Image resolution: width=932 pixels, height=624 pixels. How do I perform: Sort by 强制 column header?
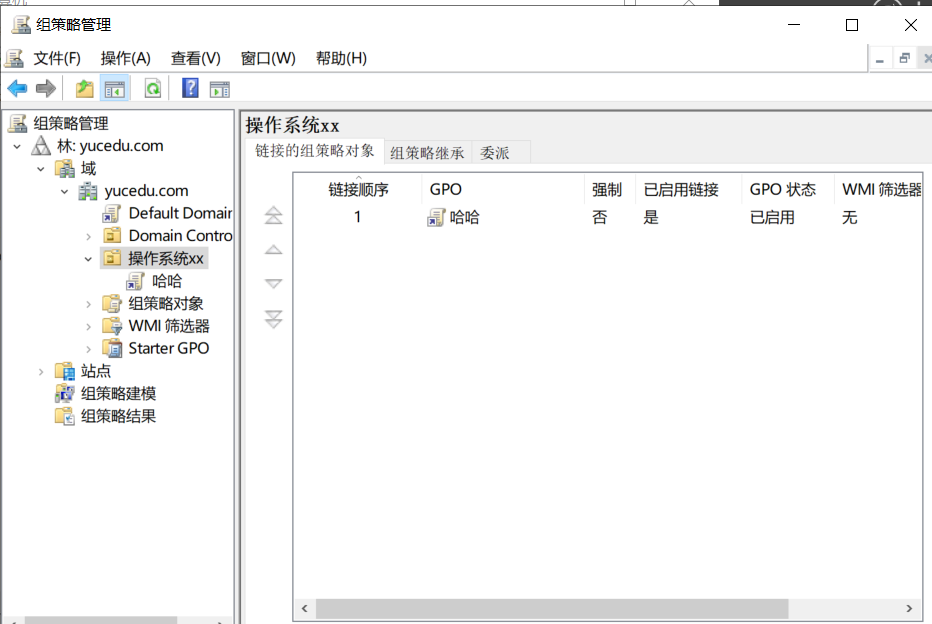[x=610, y=190]
